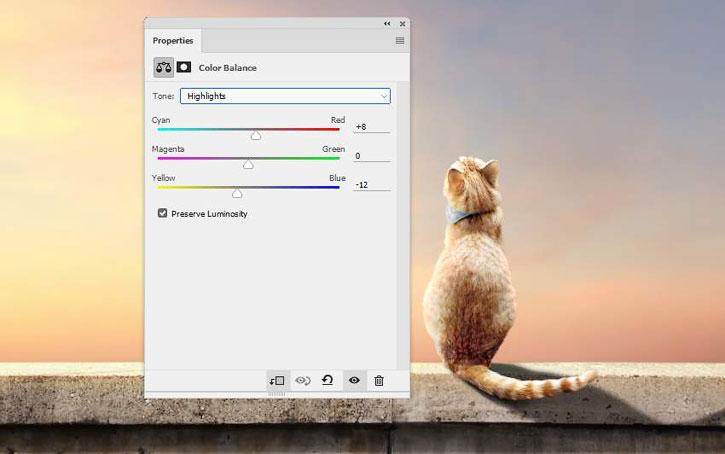This screenshot has height=454, width=725.
Task: Select the layer mask icon
Action: click(x=184, y=67)
